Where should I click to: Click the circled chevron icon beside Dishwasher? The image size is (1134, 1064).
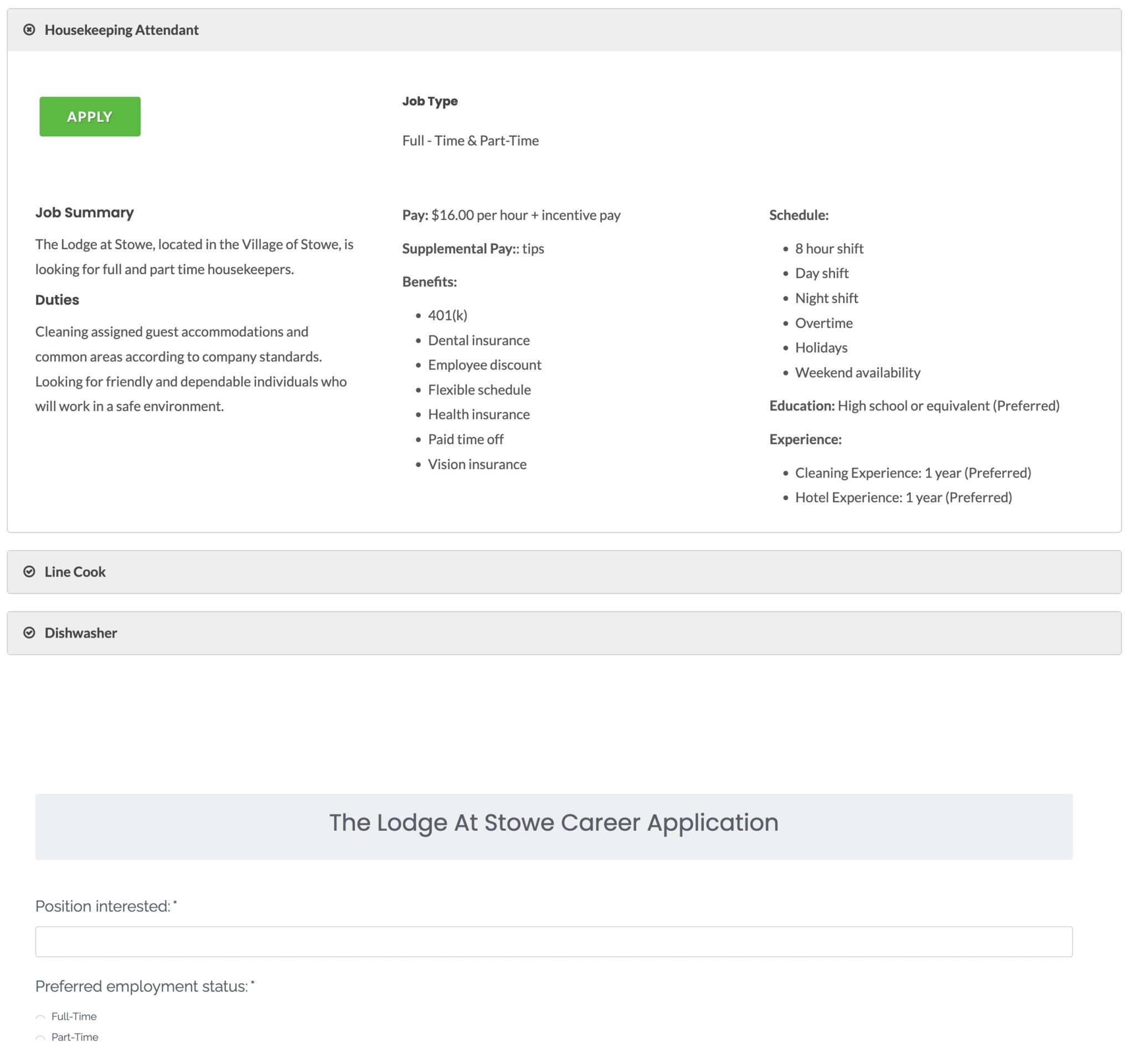pyautogui.click(x=29, y=633)
